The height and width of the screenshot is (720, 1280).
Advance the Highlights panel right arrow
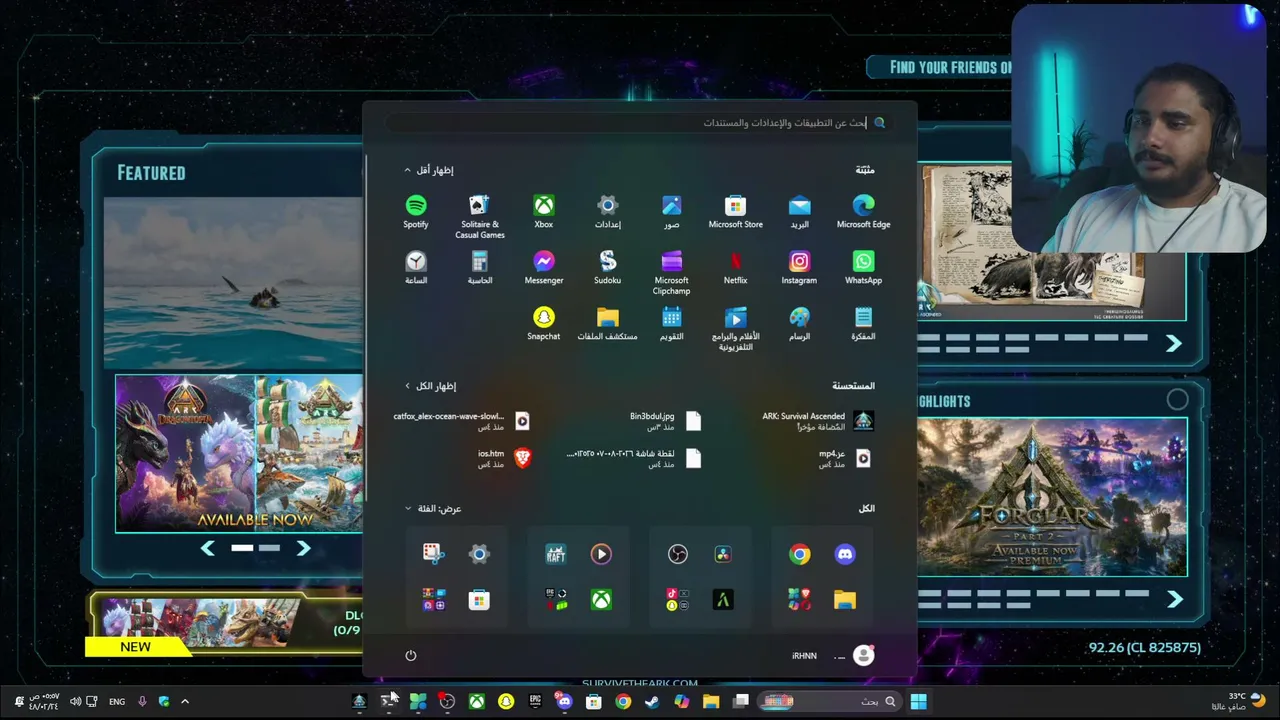coord(1174,599)
